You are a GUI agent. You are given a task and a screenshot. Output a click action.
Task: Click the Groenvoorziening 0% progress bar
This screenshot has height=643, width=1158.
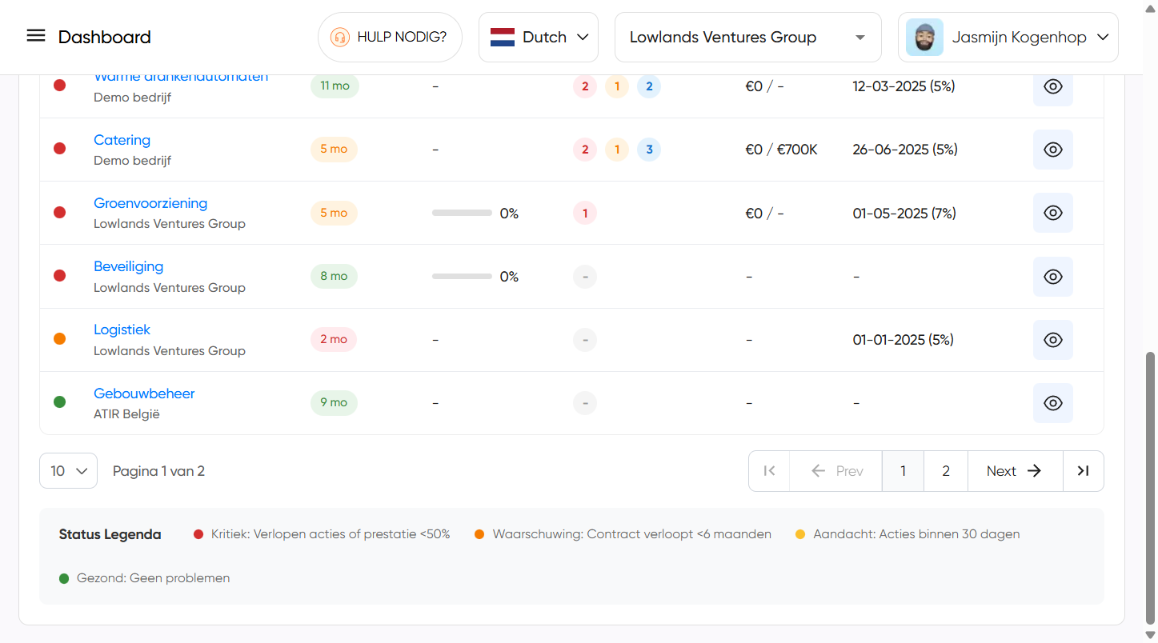461,213
